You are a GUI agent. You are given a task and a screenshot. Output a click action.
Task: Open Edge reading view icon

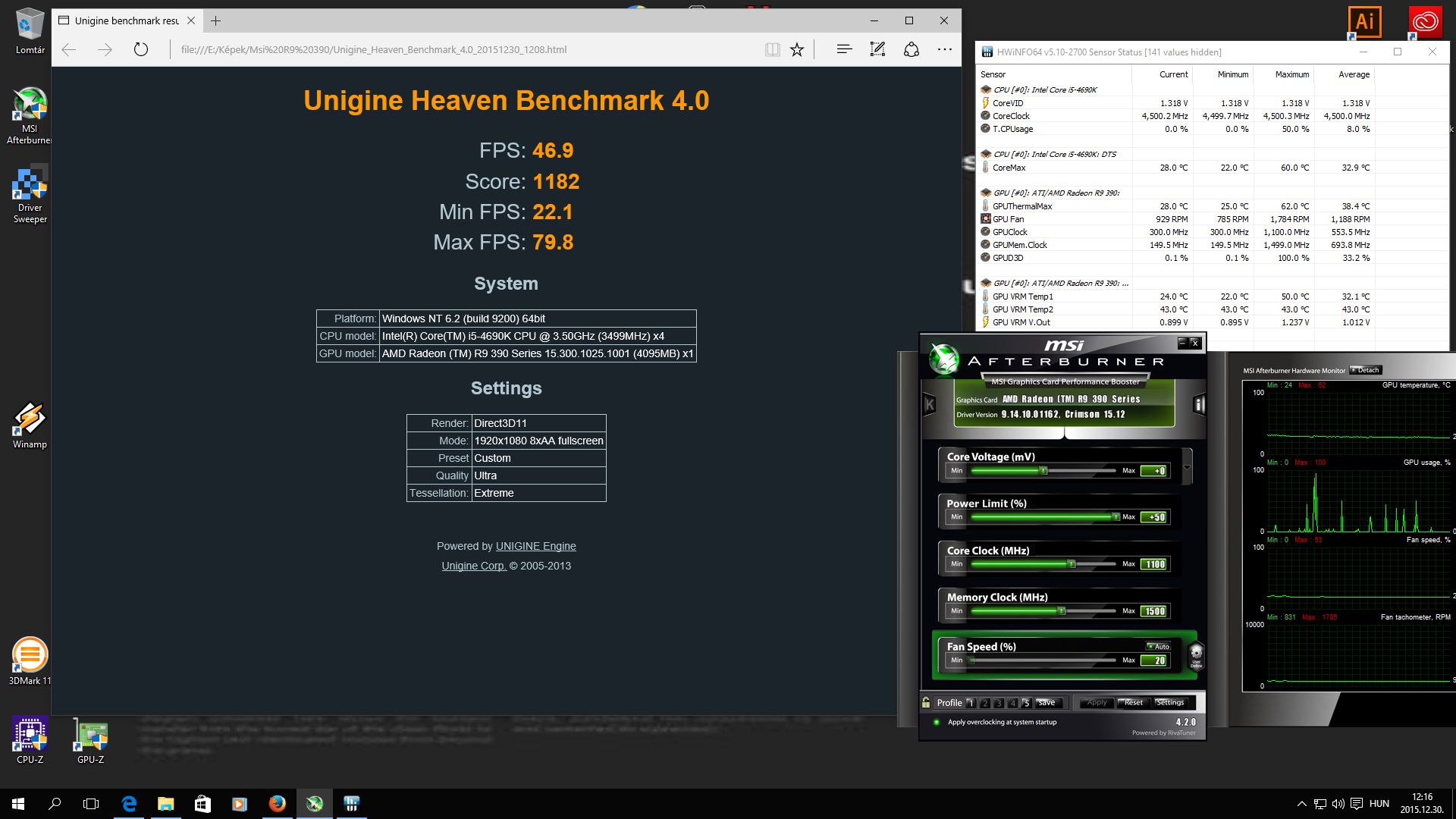tap(772, 49)
